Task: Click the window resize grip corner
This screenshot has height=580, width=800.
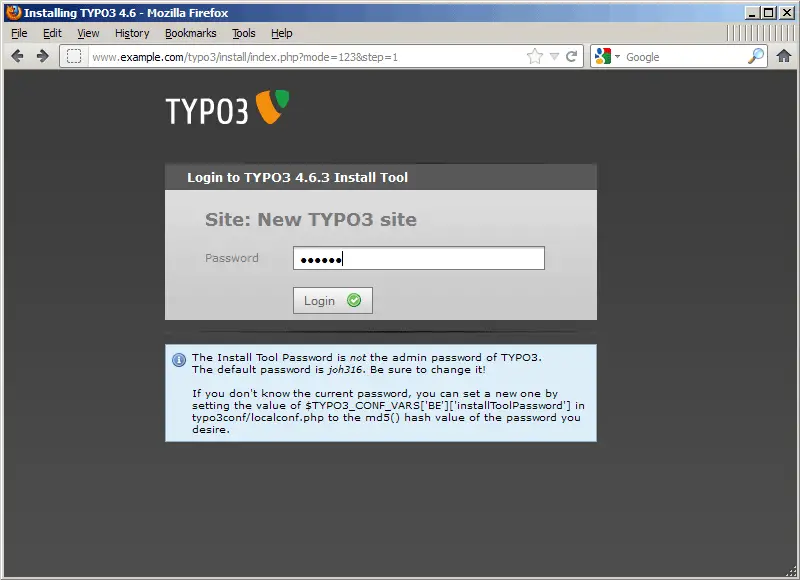Action: (791, 572)
